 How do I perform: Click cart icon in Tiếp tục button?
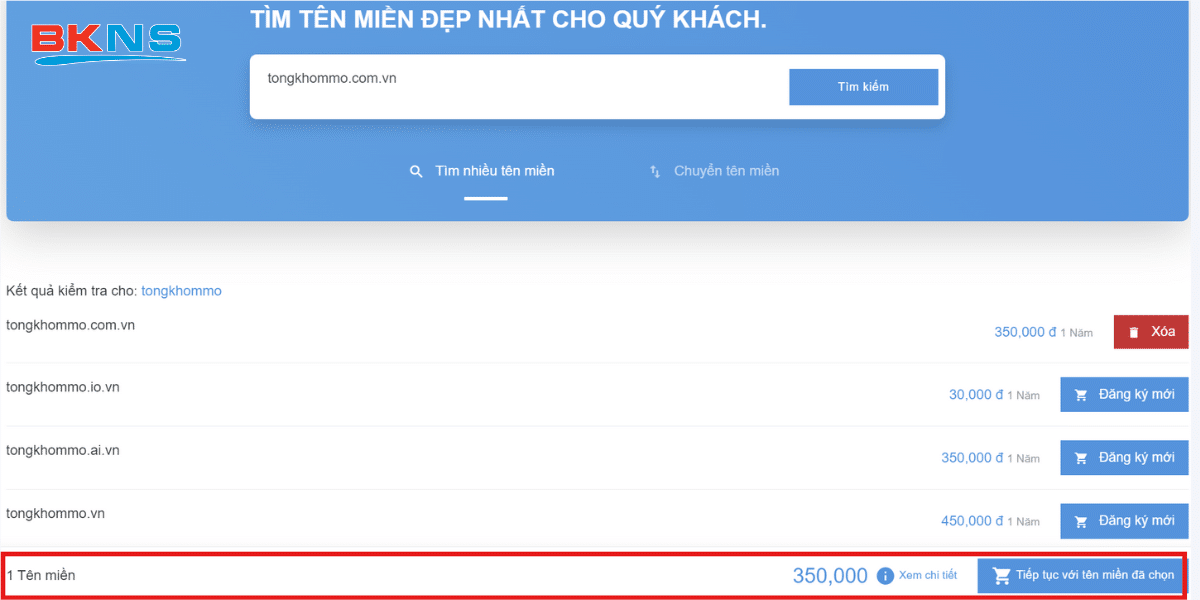tap(1001, 576)
